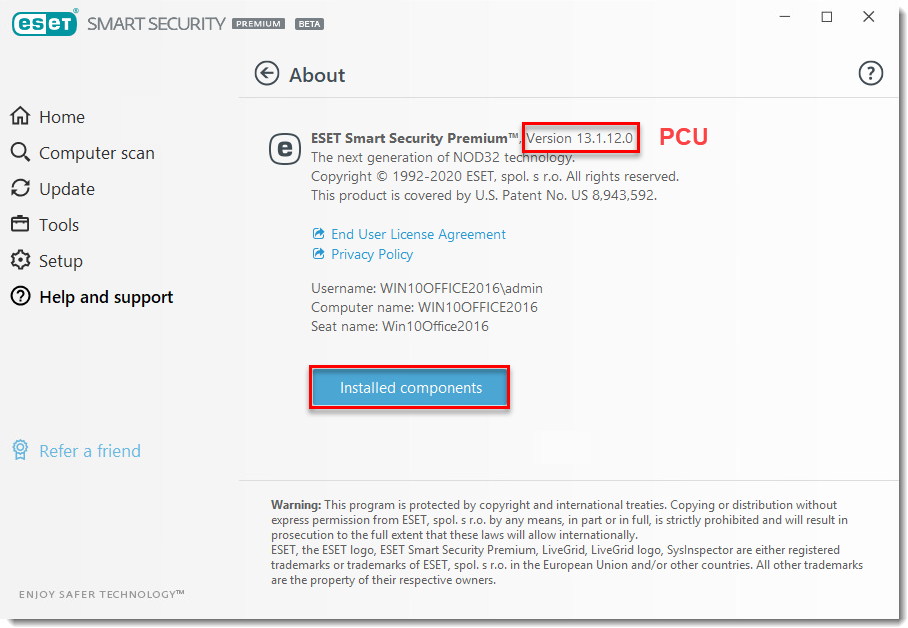This screenshot has width=908, height=628.
Task: View the Privacy Policy
Action: 371,253
